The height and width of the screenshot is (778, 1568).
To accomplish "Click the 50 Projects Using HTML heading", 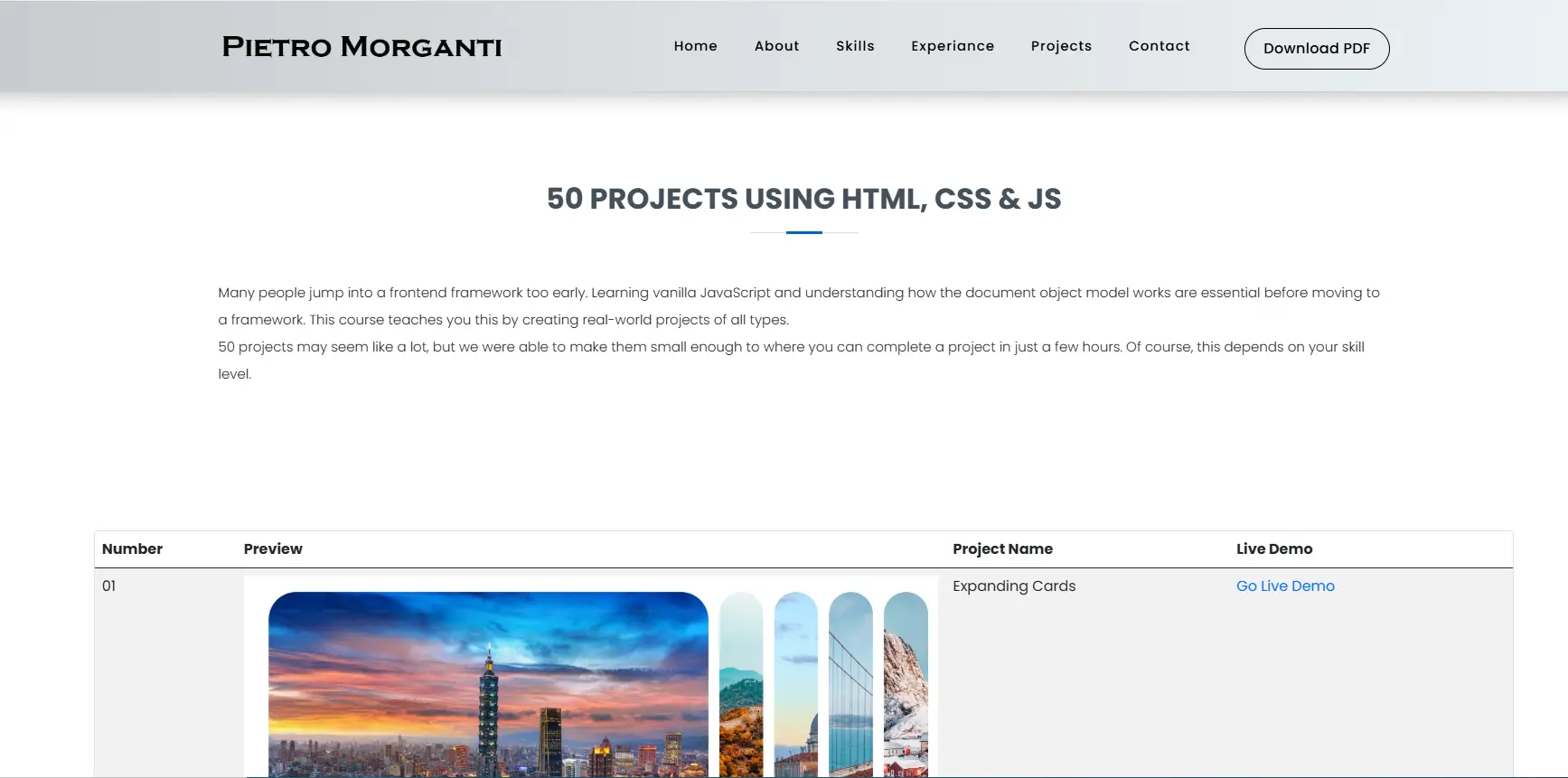I will pyautogui.click(x=803, y=199).
